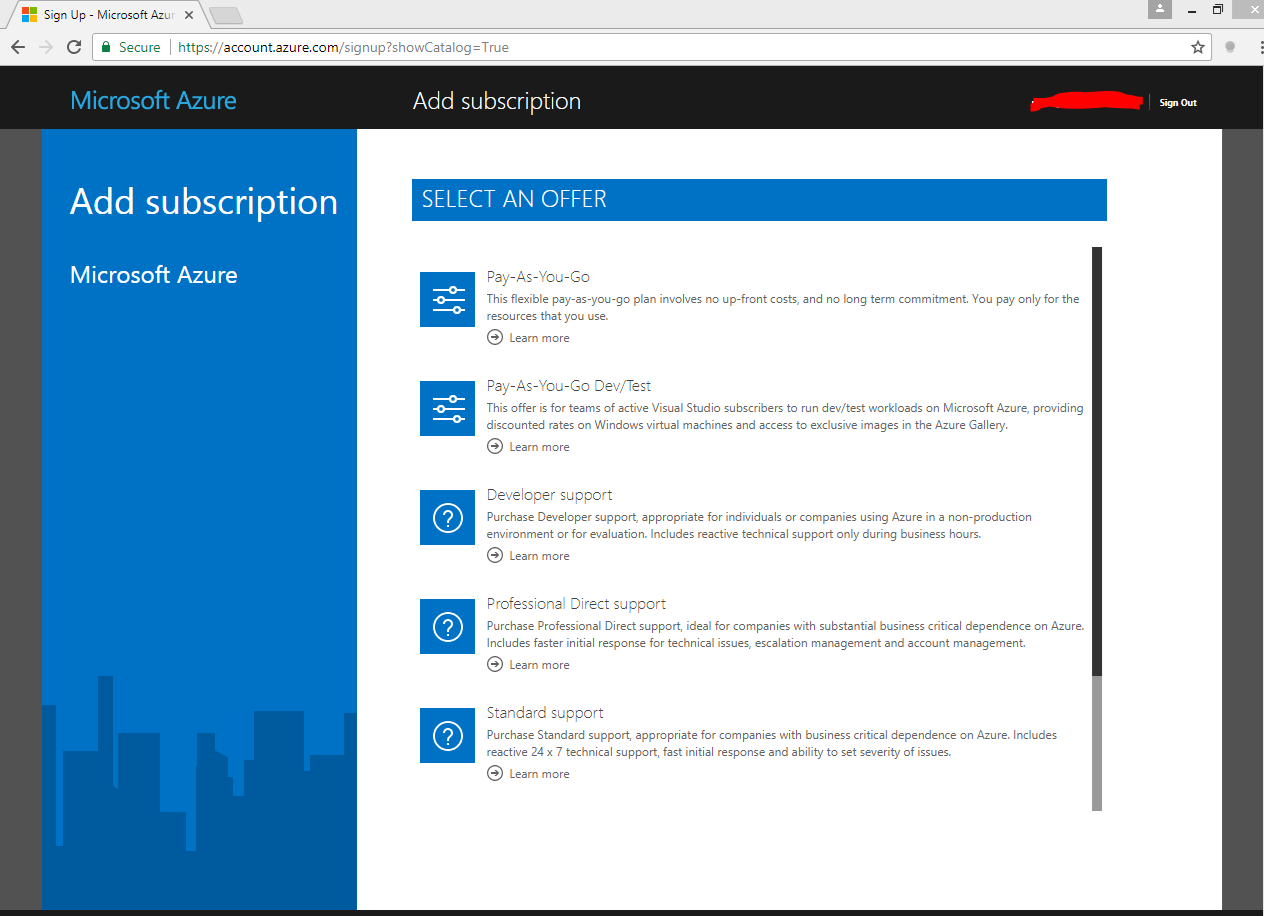This screenshot has height=916, width=1264.
Task: Click the Professional Direct support description text
Action: pos(785,634)
